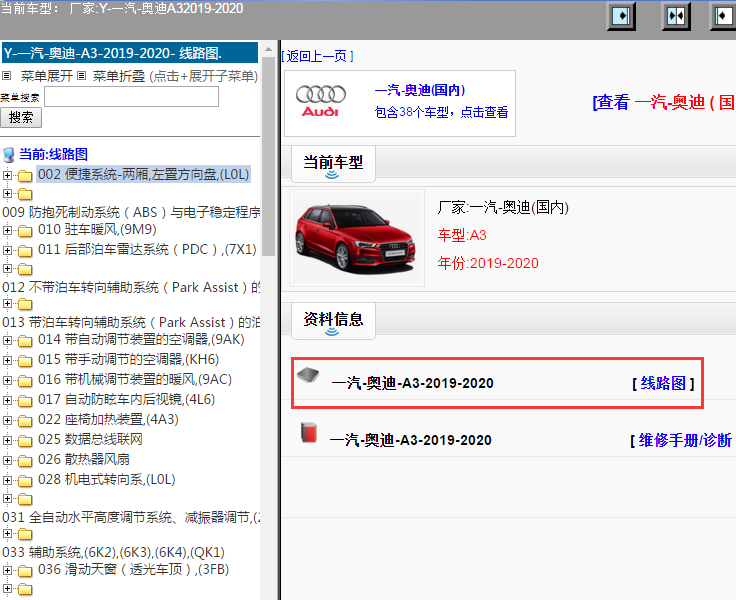Click the 查看 一汽-奥迪 header link
This screenshot has height=600, width=736.
pos(664,102)
